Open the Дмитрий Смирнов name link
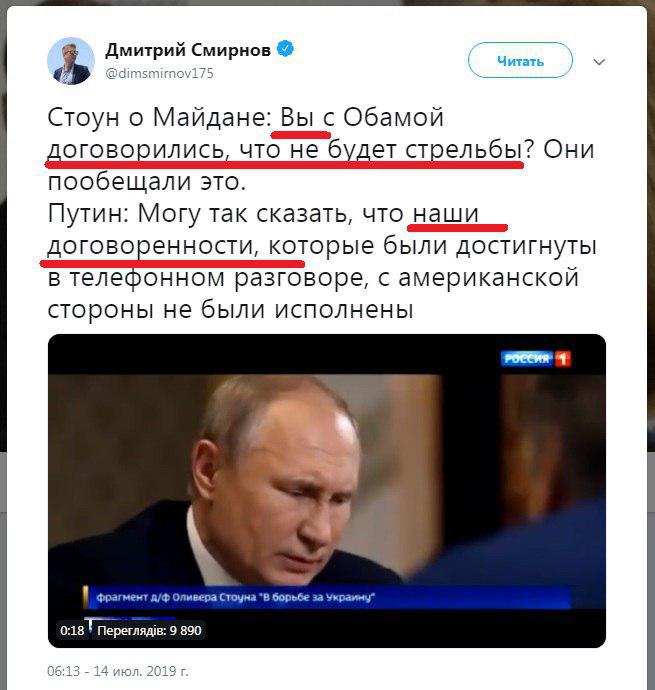This screenshot has width=655, height=690. [188, 50]
